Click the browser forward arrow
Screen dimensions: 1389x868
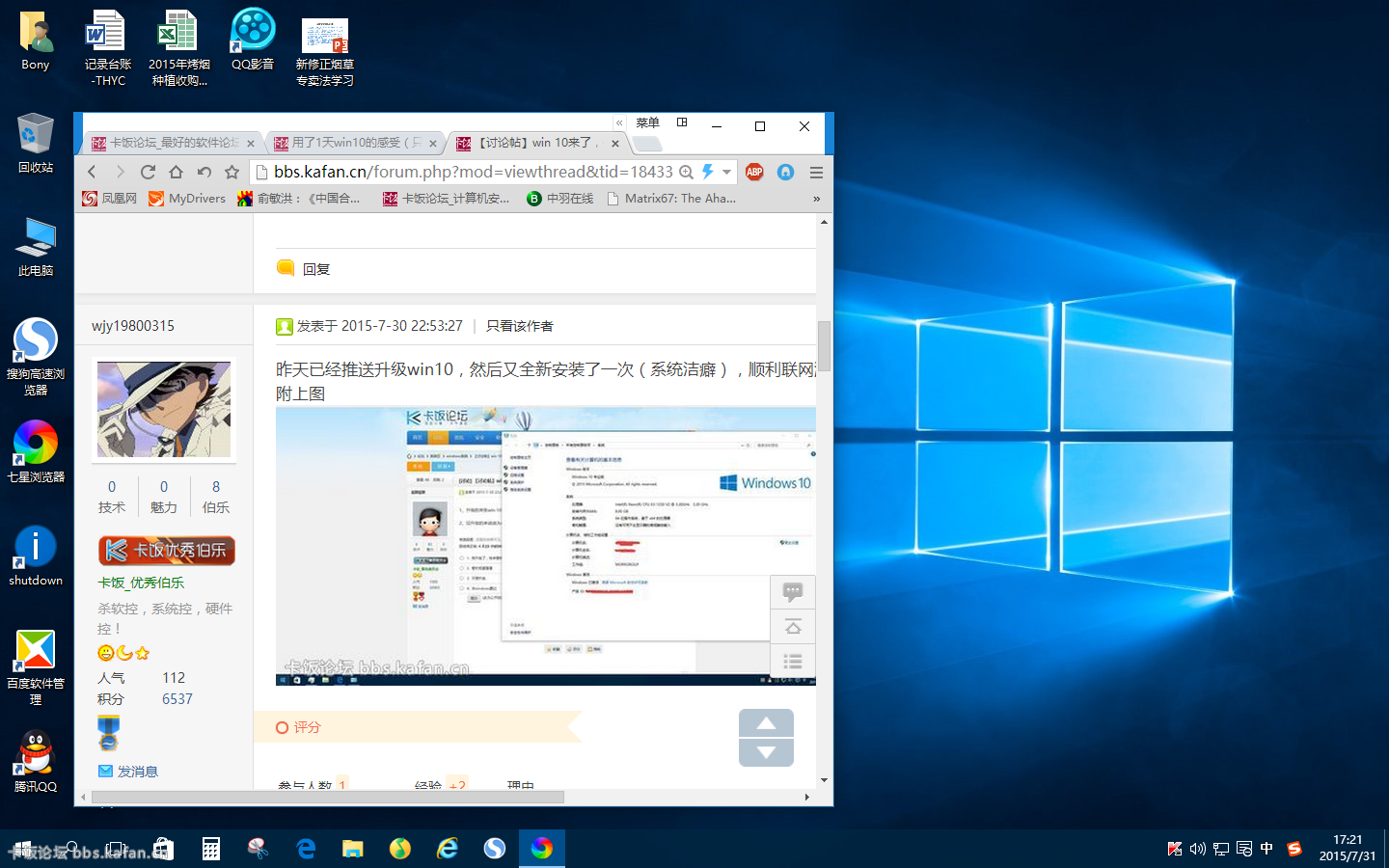pyautogui.click(x=120, y=172)
